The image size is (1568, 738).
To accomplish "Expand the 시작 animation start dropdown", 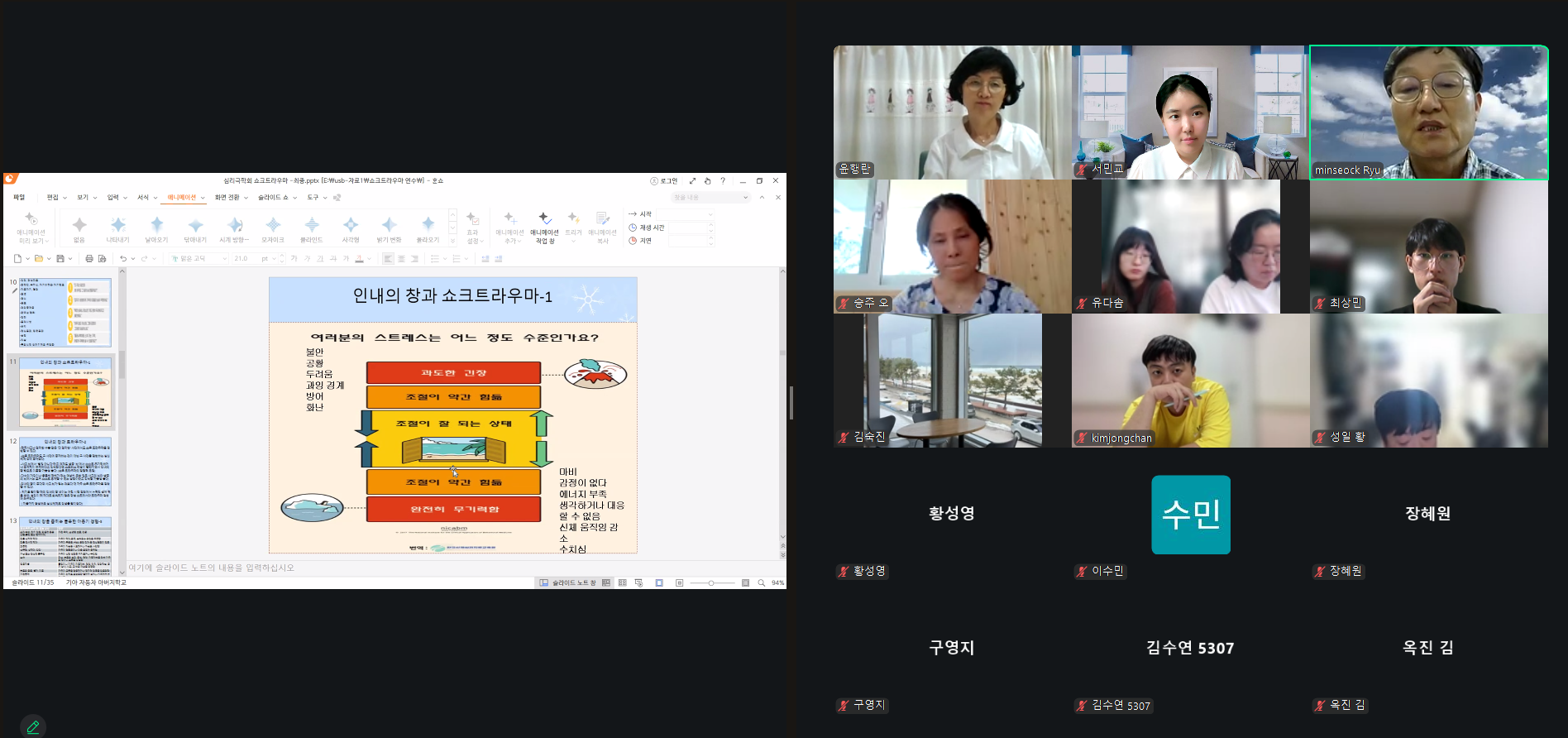I will point(710,214).
